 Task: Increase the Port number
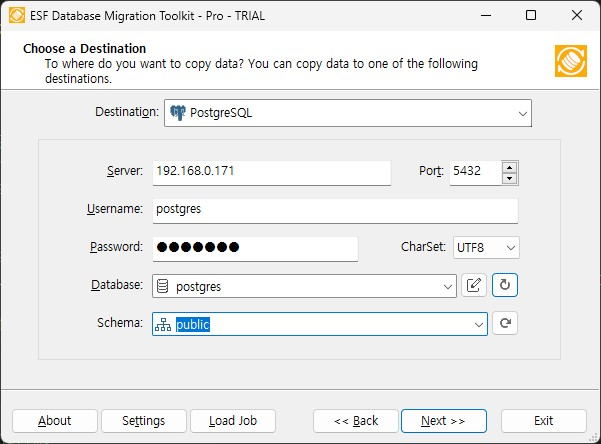tap(509, 168)
